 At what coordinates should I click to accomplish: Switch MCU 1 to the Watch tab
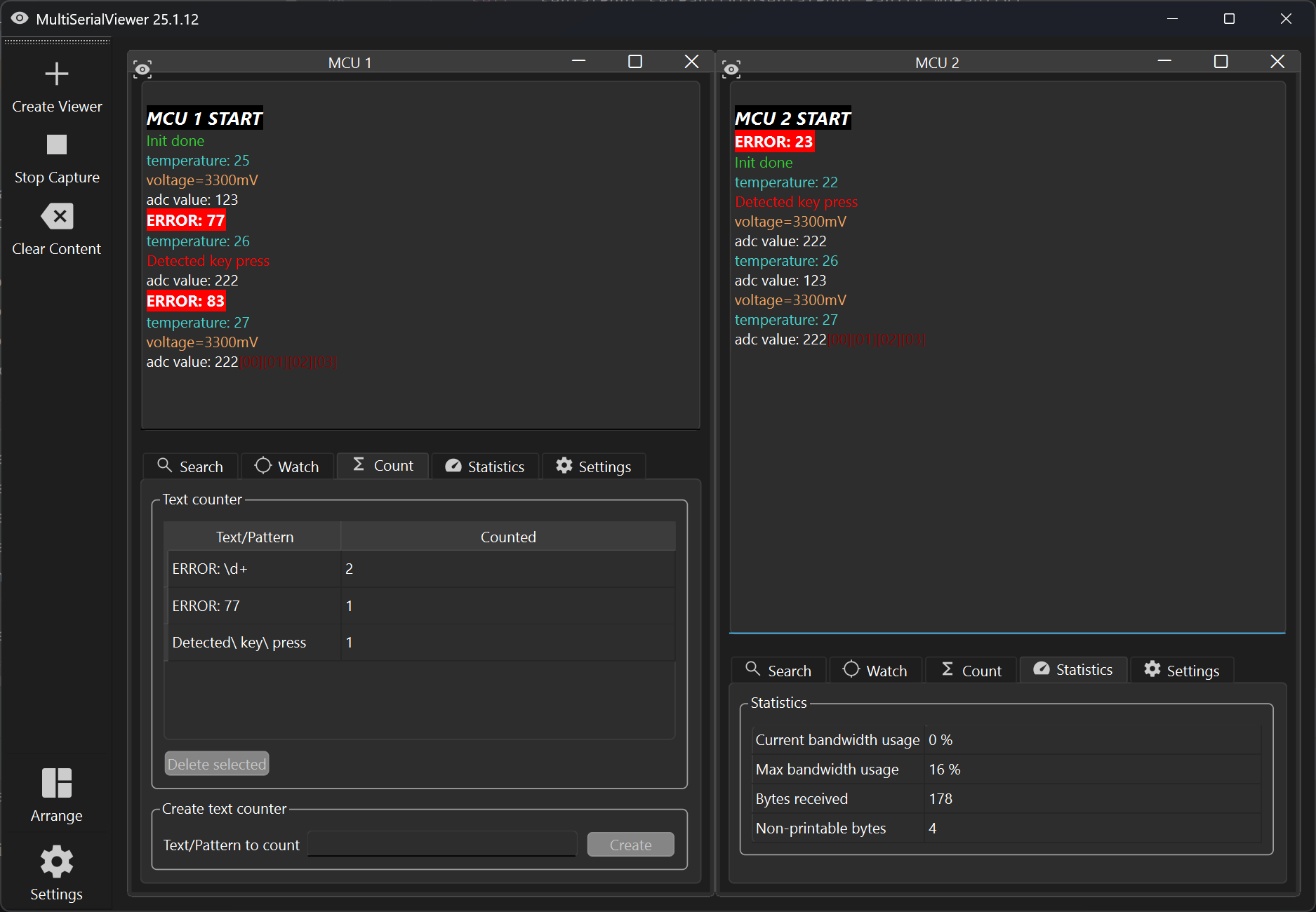[287, 467]
